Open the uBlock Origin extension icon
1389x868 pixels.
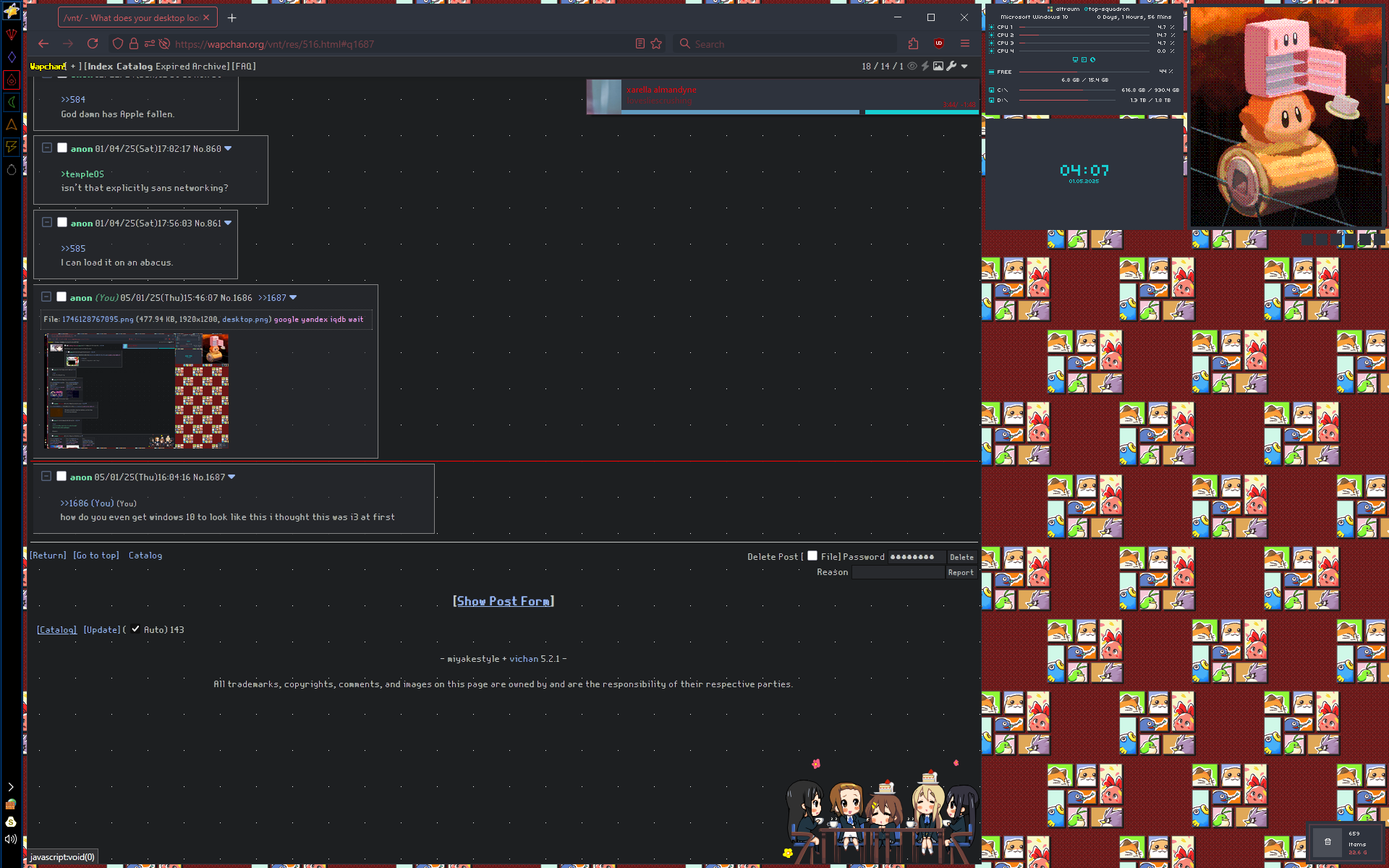point(938,43)
